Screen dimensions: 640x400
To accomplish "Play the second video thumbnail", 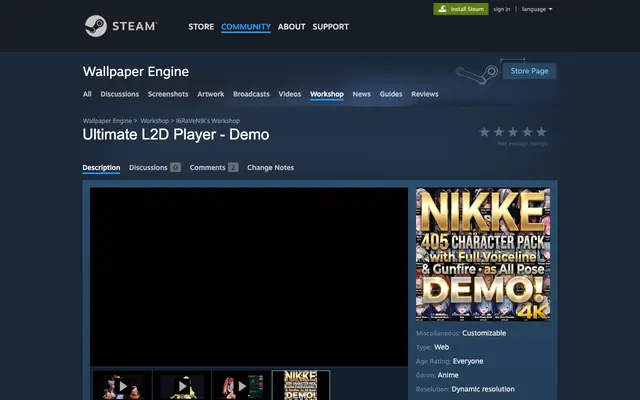I will coord(182,385).
